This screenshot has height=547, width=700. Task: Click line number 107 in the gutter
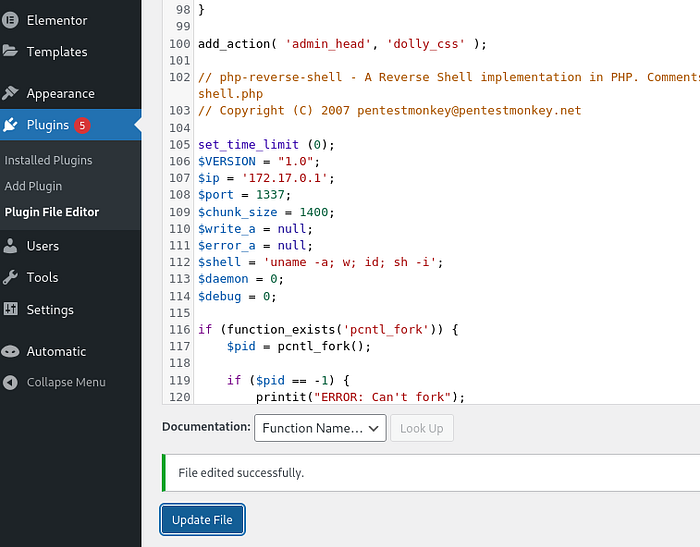pyautogui.click(x=179, y=178)
